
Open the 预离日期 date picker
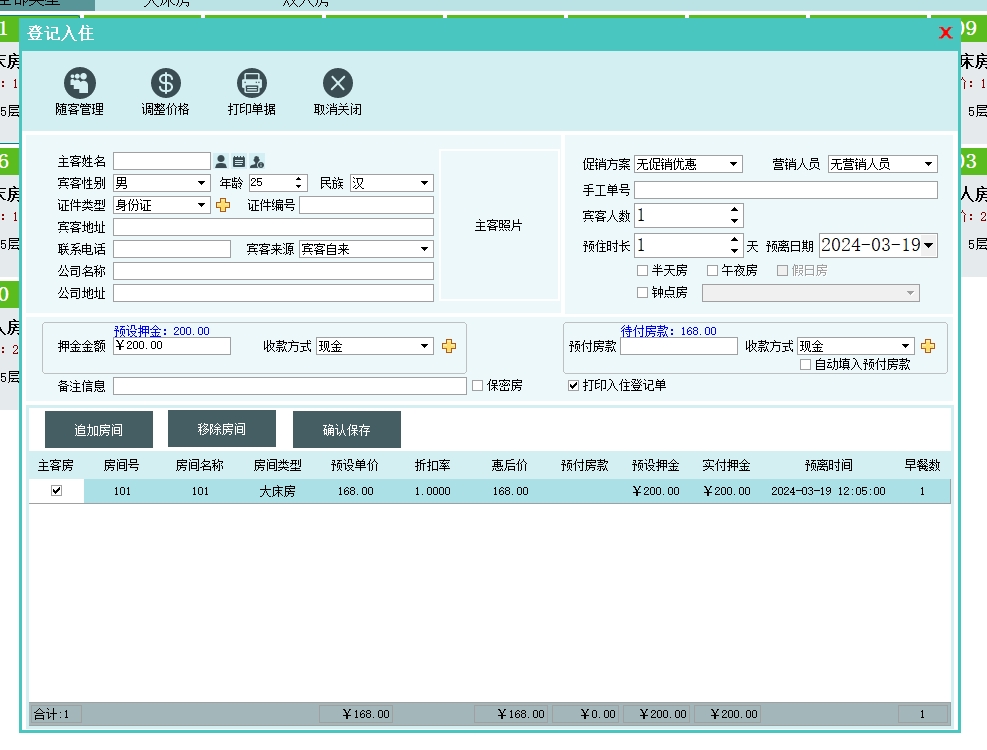[929, 245]
